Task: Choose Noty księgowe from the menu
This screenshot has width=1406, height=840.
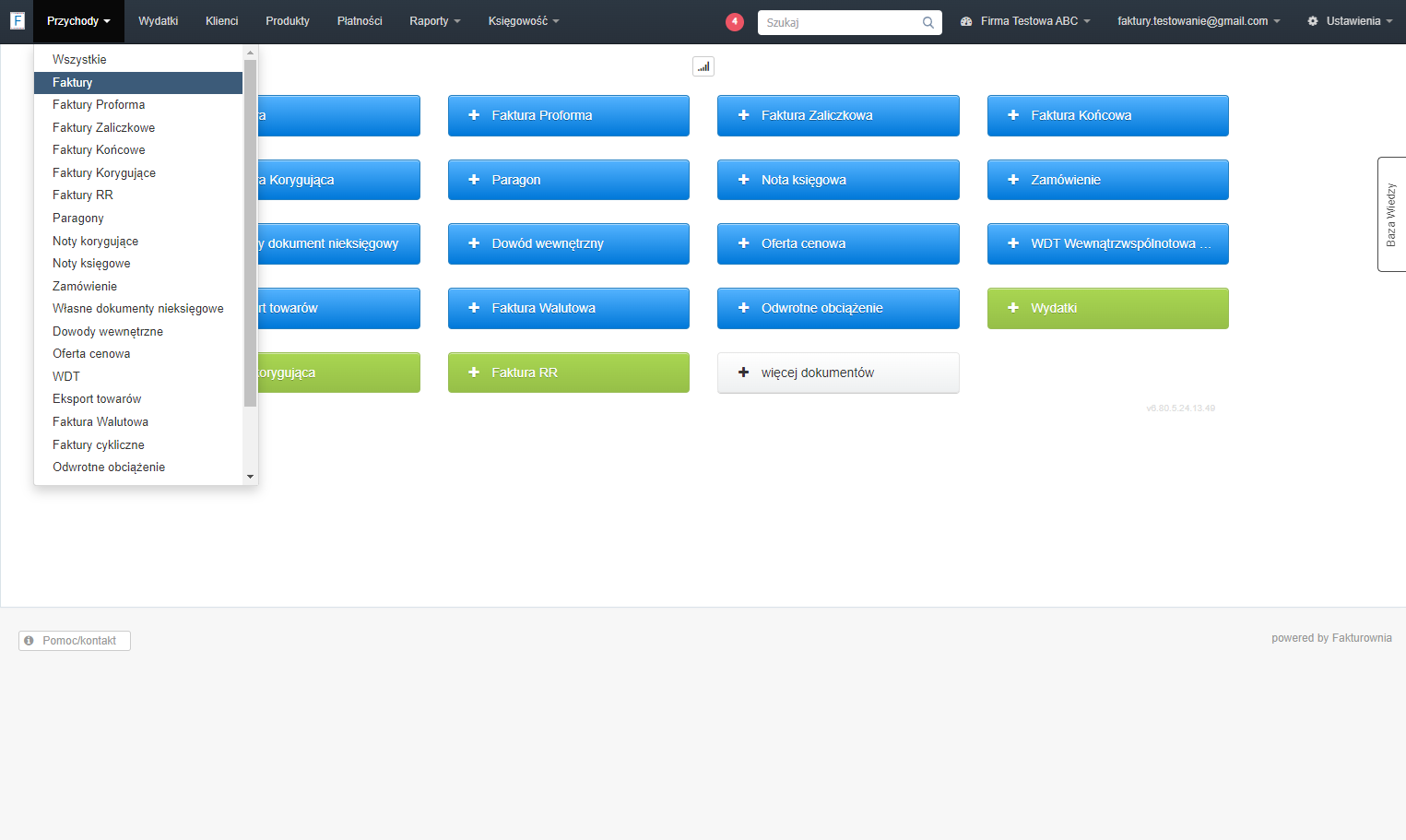Action: pyautogui.click(x=138, y=263)
